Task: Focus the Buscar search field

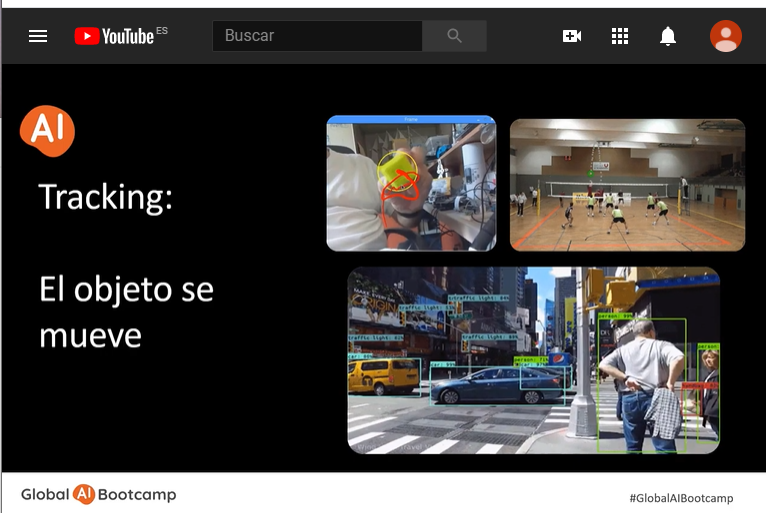Action: click(x=318, y=36)
